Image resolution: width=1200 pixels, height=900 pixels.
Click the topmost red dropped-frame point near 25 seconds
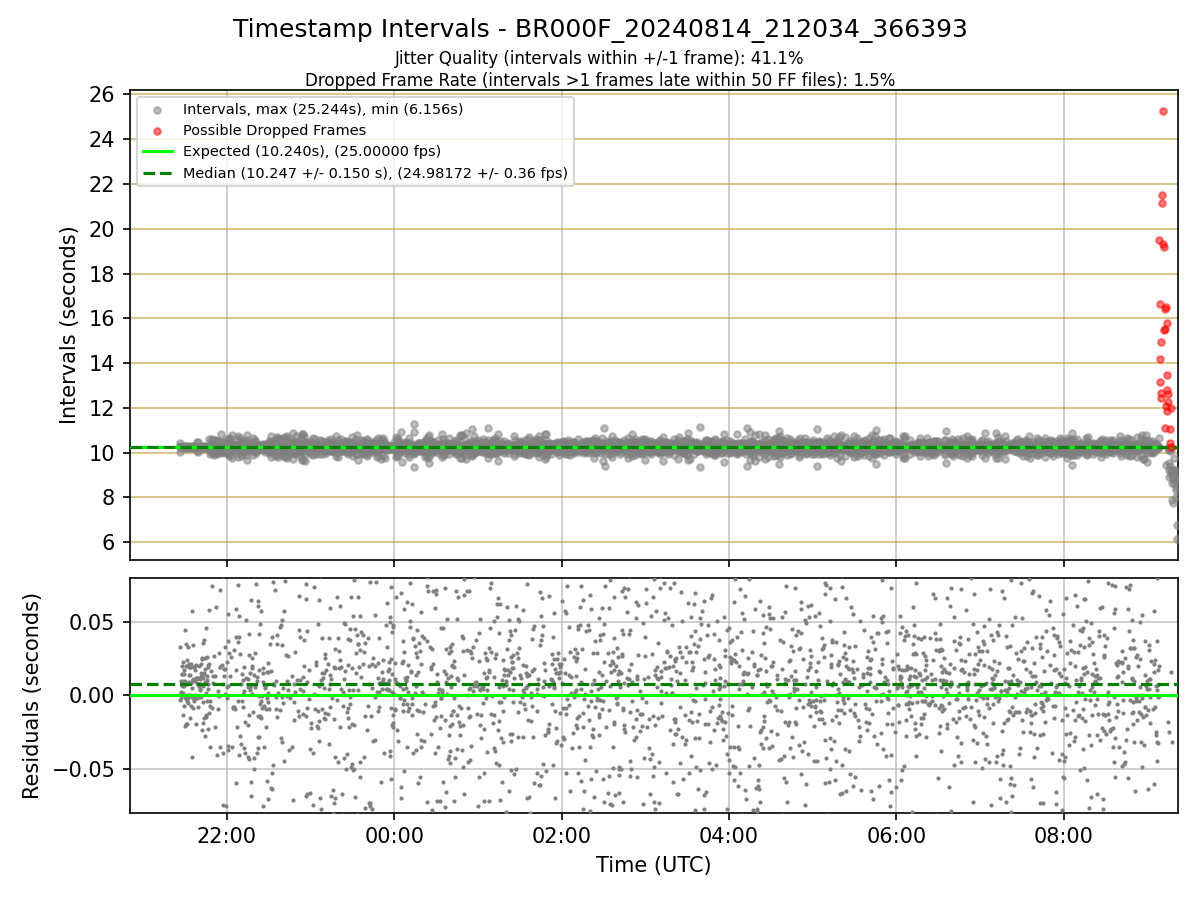click(1163, 111)
